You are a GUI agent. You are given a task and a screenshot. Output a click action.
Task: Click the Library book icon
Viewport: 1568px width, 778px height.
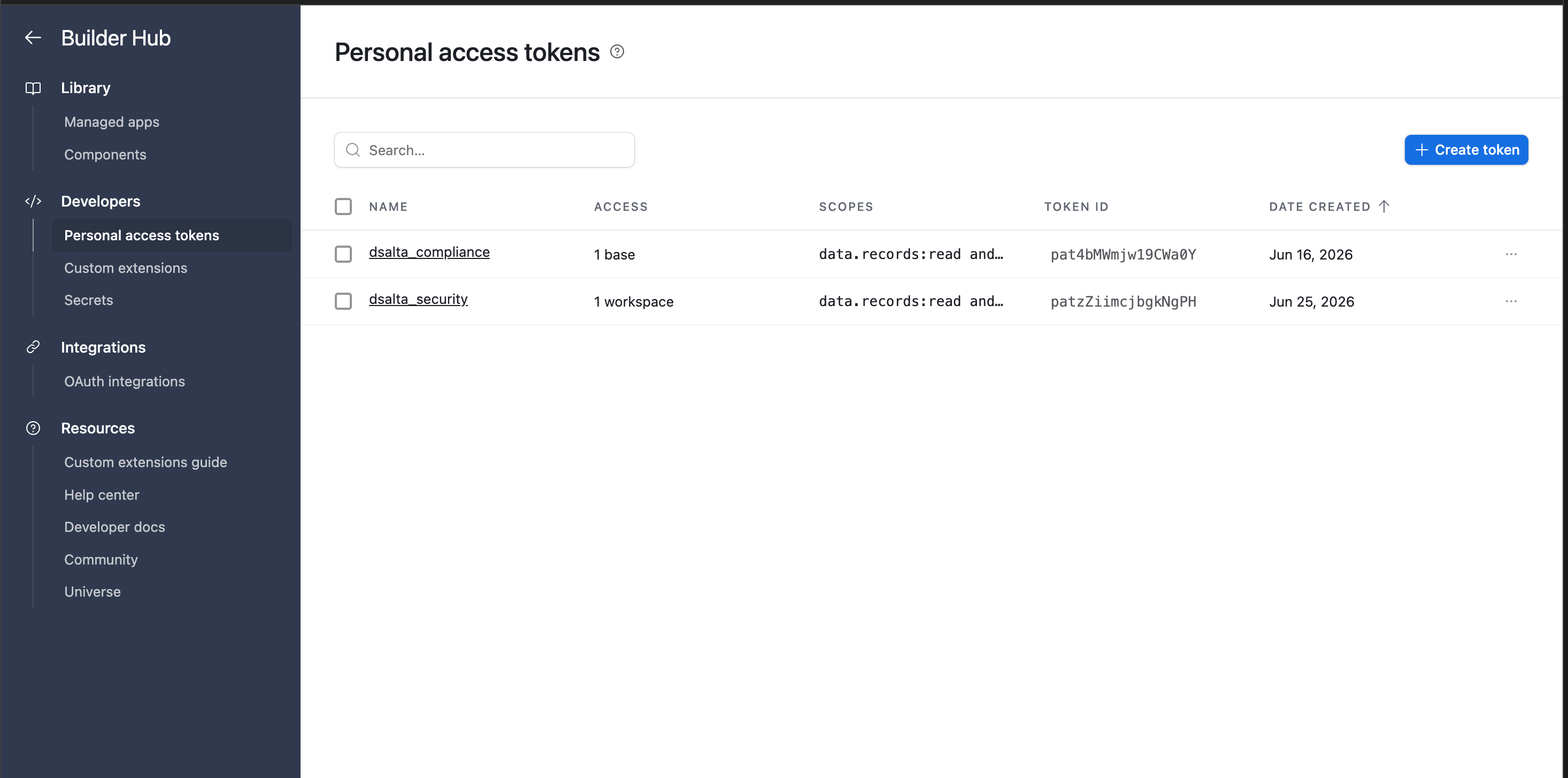pos(33,88)
